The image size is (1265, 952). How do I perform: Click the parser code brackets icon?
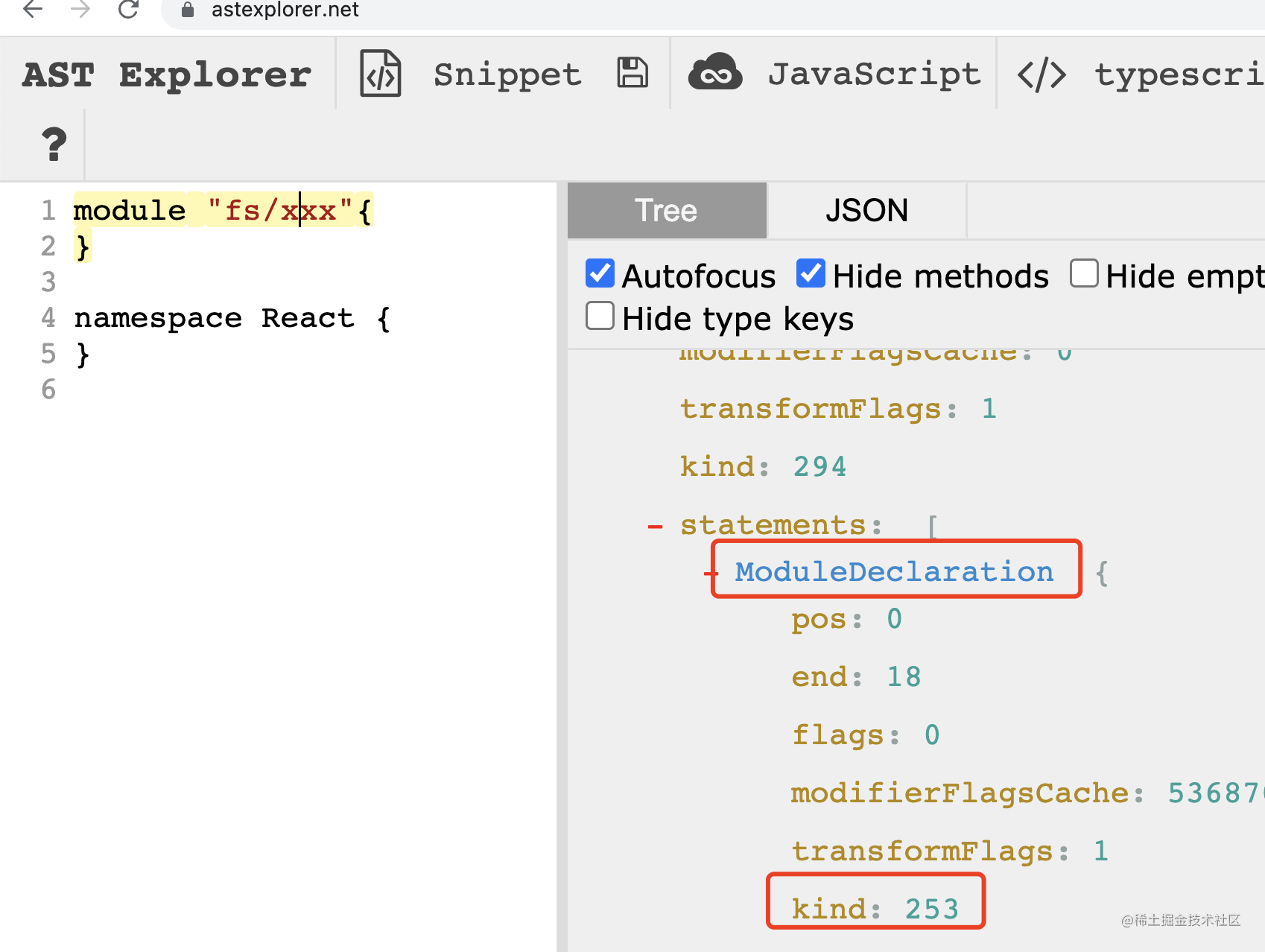1042,75
